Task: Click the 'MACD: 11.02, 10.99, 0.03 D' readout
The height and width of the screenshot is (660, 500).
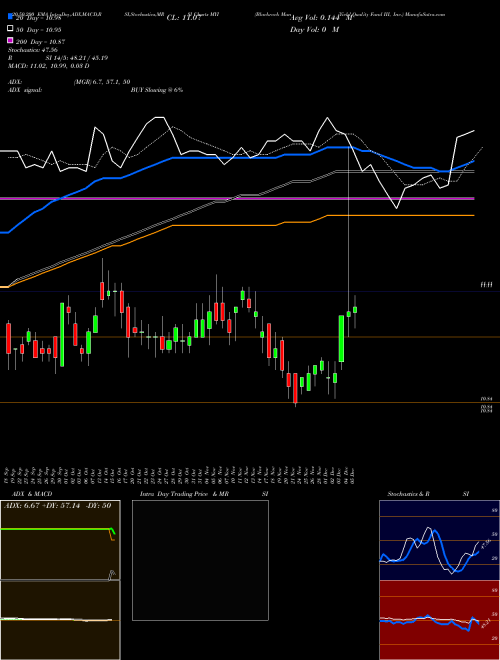Action: 48,66
